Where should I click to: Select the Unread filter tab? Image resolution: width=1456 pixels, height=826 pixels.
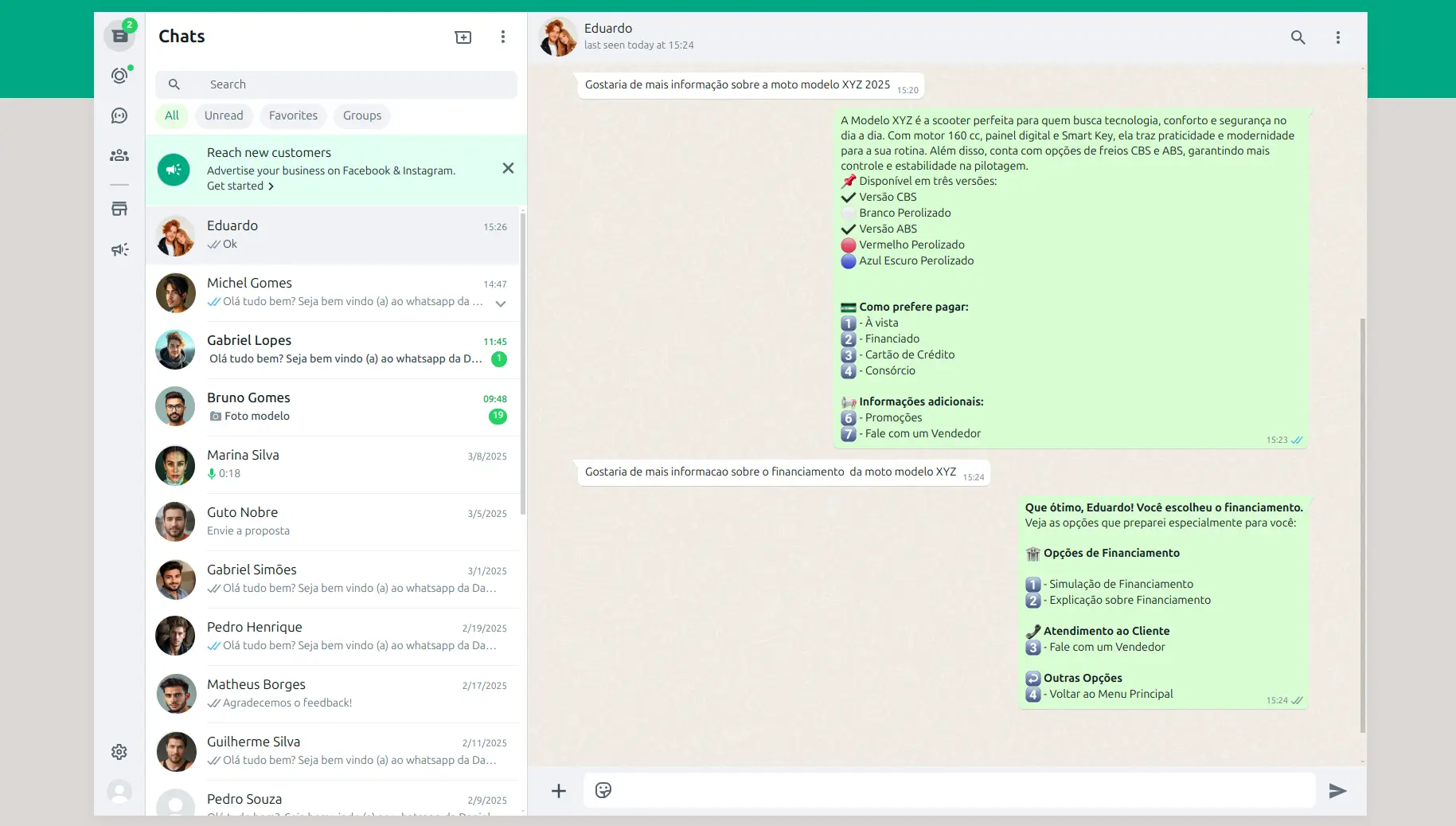(x=224, y=115)
